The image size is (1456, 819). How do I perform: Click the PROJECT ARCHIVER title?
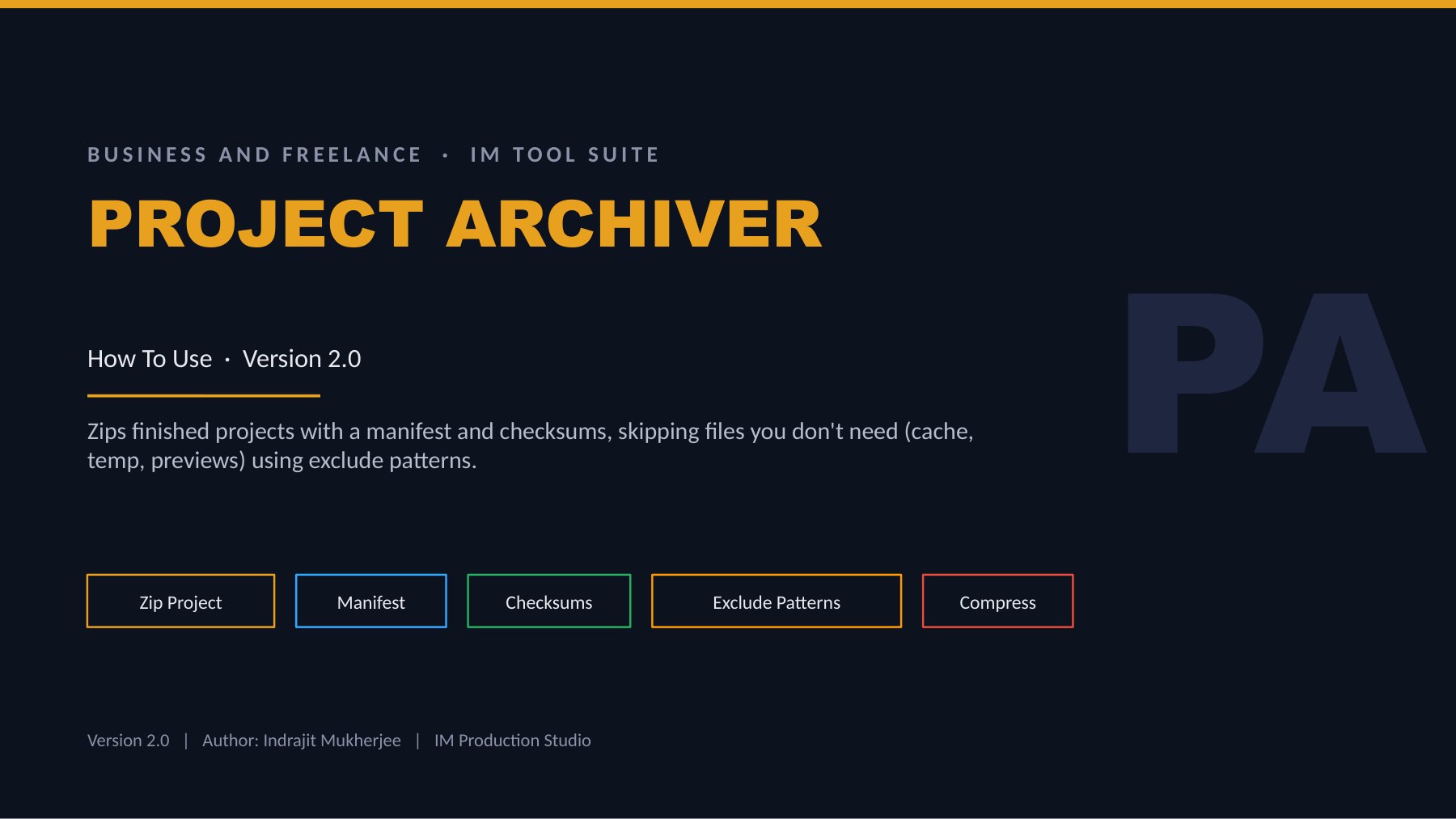click(x=455, y=224)
